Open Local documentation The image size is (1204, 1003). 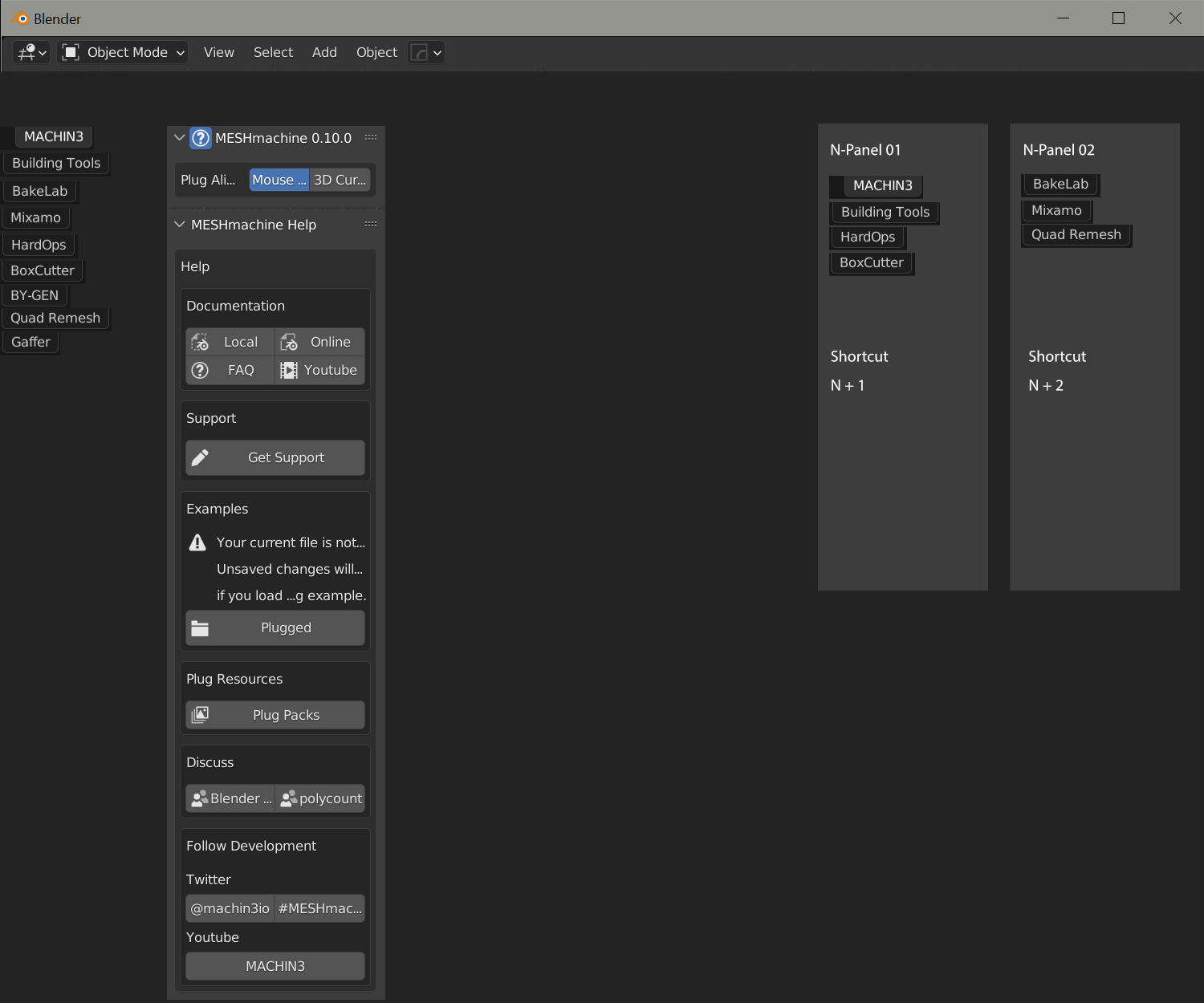point(230,342)
